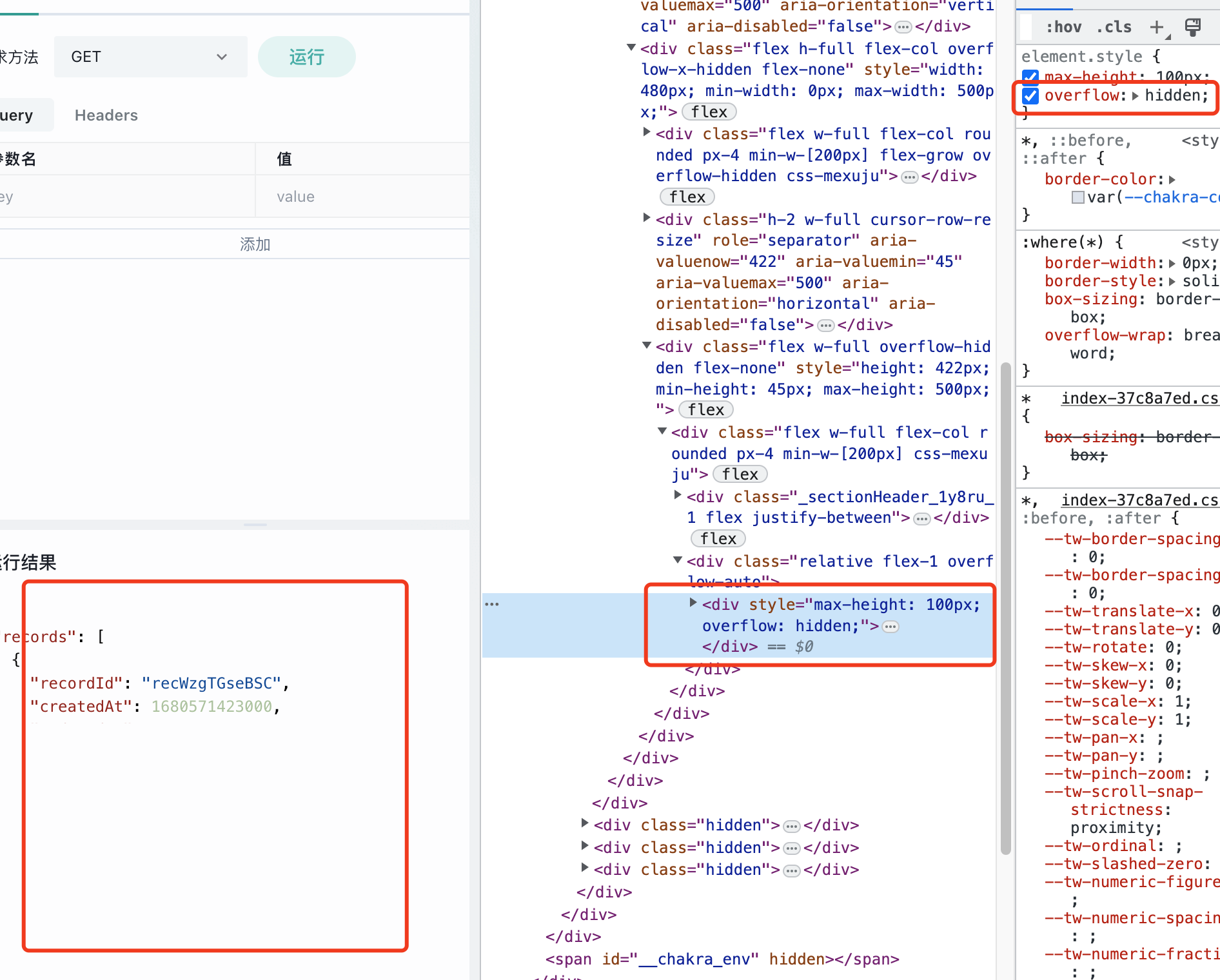Click the flex badge beside the overflow-hidden div

coord(705,409)
